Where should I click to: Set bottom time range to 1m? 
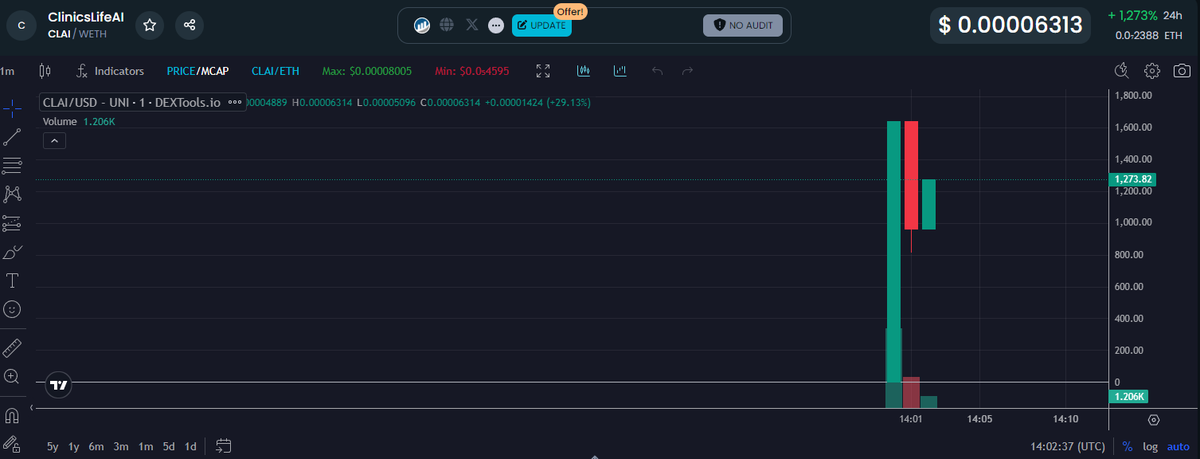click(x=146, y=446)
